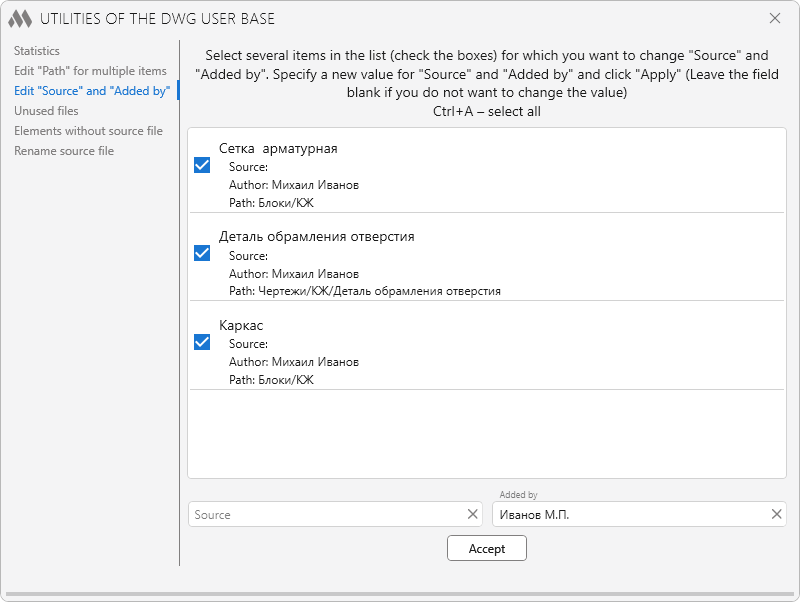Click Path: Блоки/КЖ under Сетка арматурная
The image size is (800, 602).
271,203
